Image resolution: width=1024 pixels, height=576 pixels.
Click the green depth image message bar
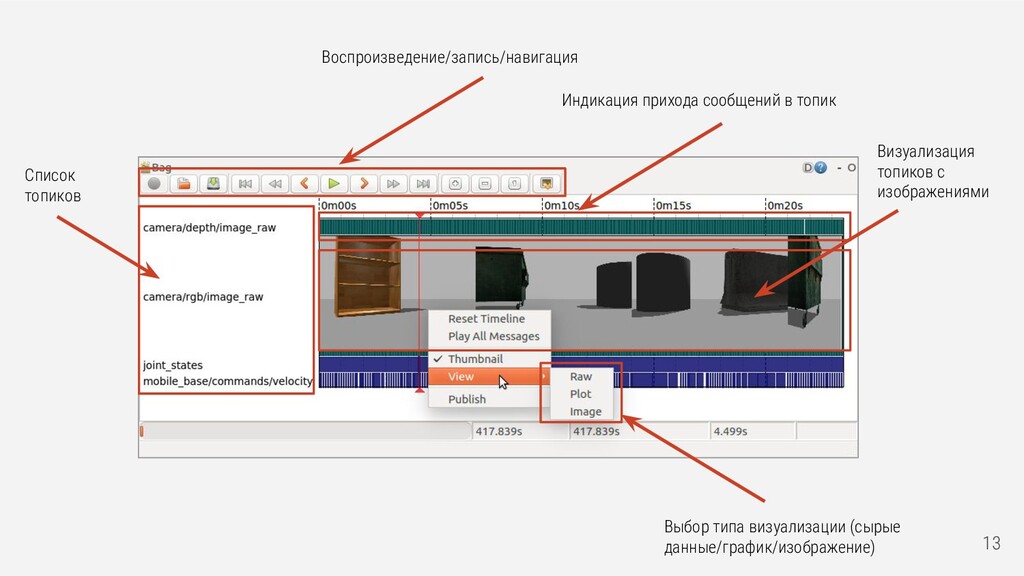click(x=581, y=227)
